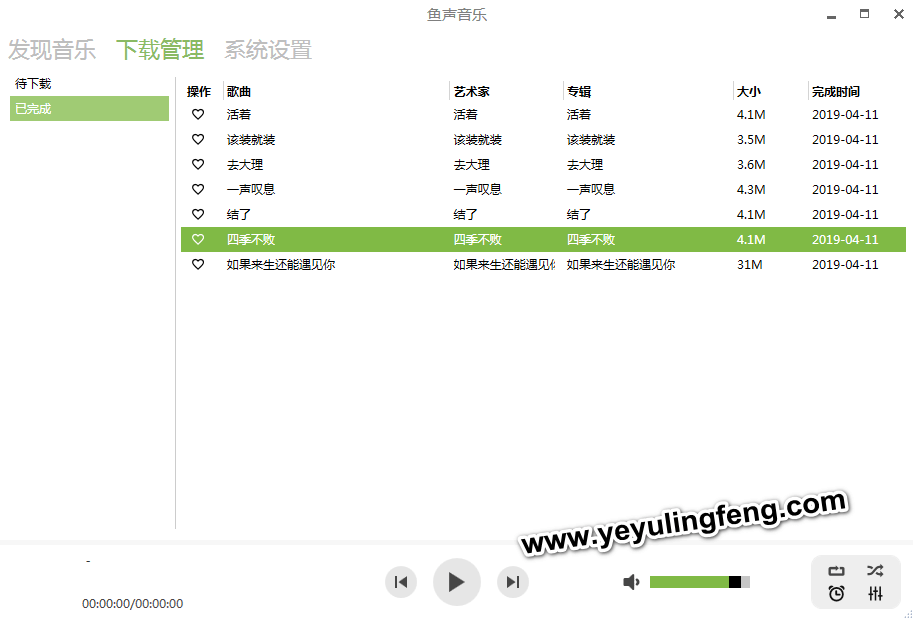Open the equalizer sliders panel

pos(875,594)
